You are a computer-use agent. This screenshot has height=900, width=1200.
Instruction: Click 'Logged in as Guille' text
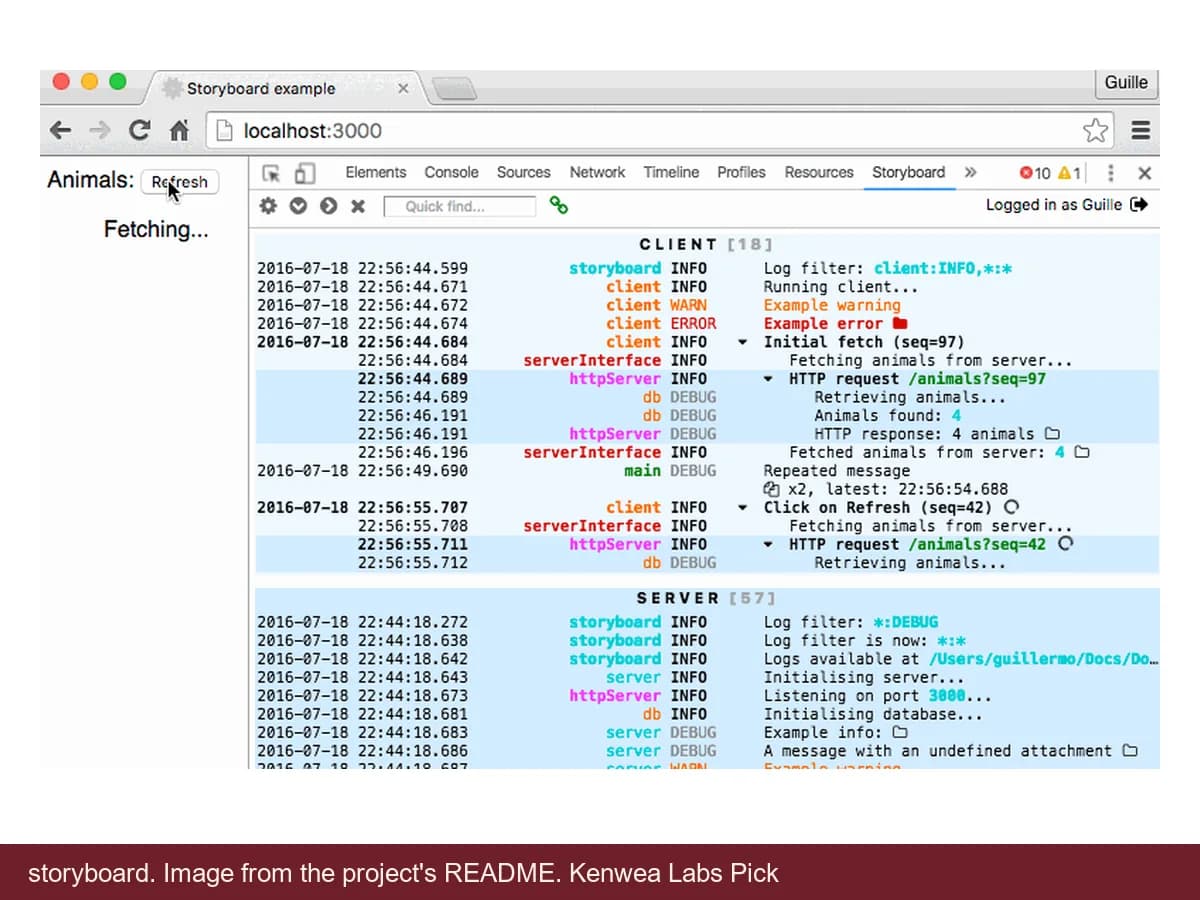click(1054, 204)
